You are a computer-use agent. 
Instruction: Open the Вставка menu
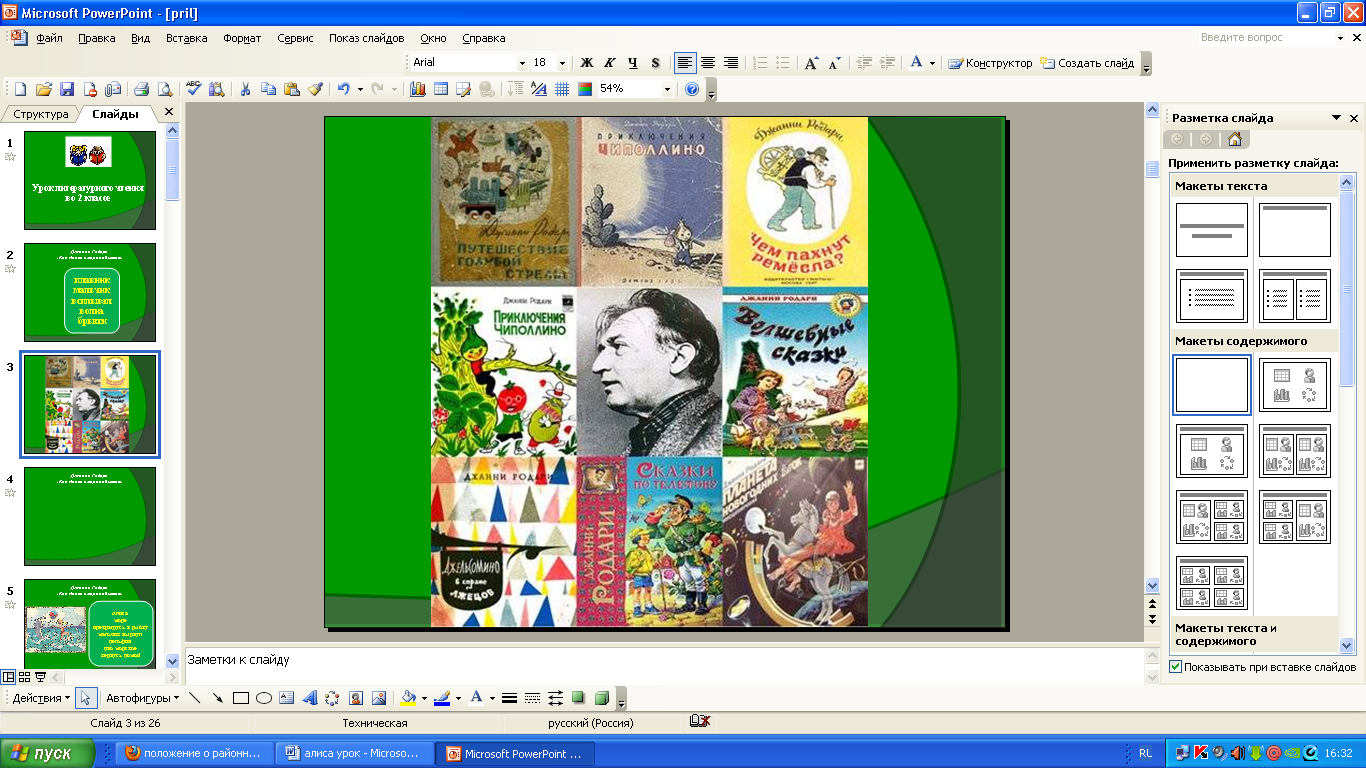pos(186,38)
